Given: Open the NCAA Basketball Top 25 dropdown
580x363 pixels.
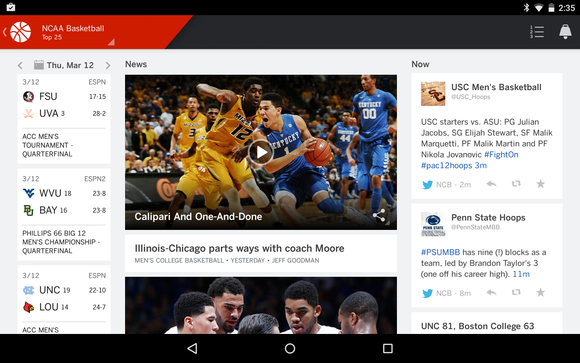Looking at the screenshot, I should [x=78, y=33].
